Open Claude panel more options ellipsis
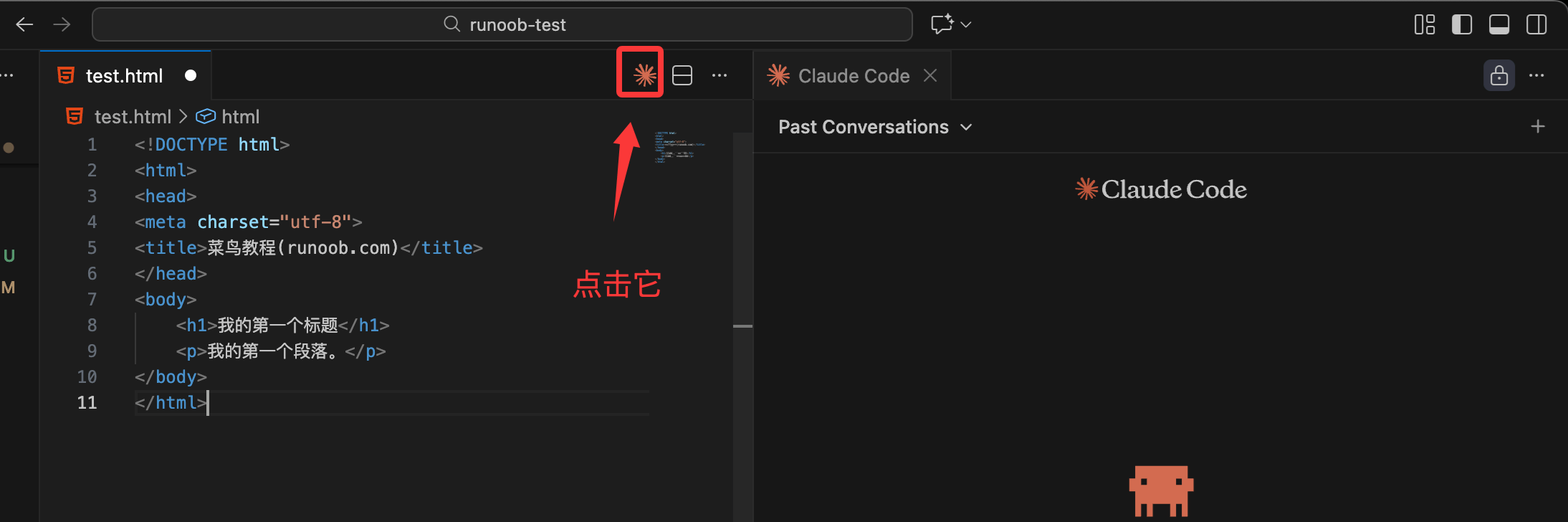Image resolution: width=1568 pixels, height=522 pixels. point(1536,75)
